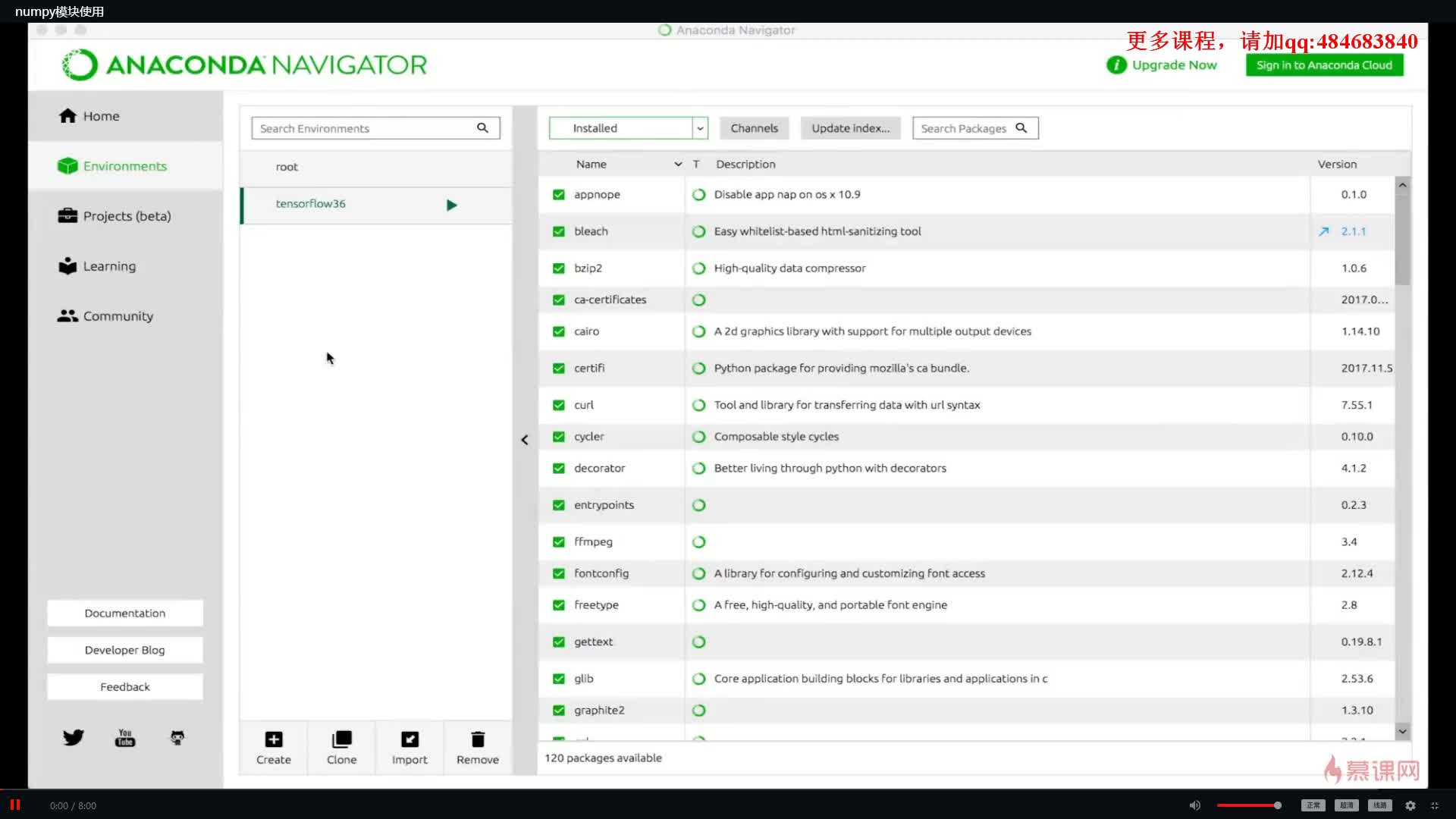This screenshot has width=1456, height=819.
Task: Uncheck the appnope package checkbox
Action: pos(559,195)
